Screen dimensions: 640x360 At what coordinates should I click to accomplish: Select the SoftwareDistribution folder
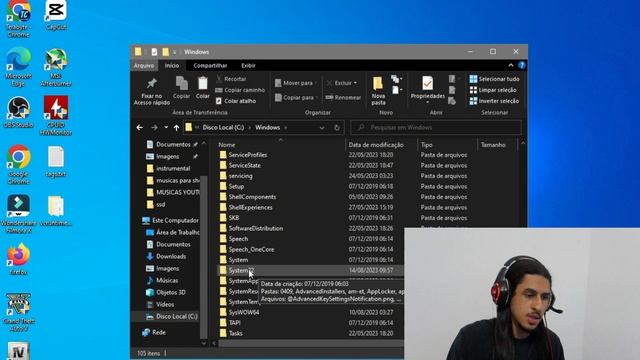[256, 228]
